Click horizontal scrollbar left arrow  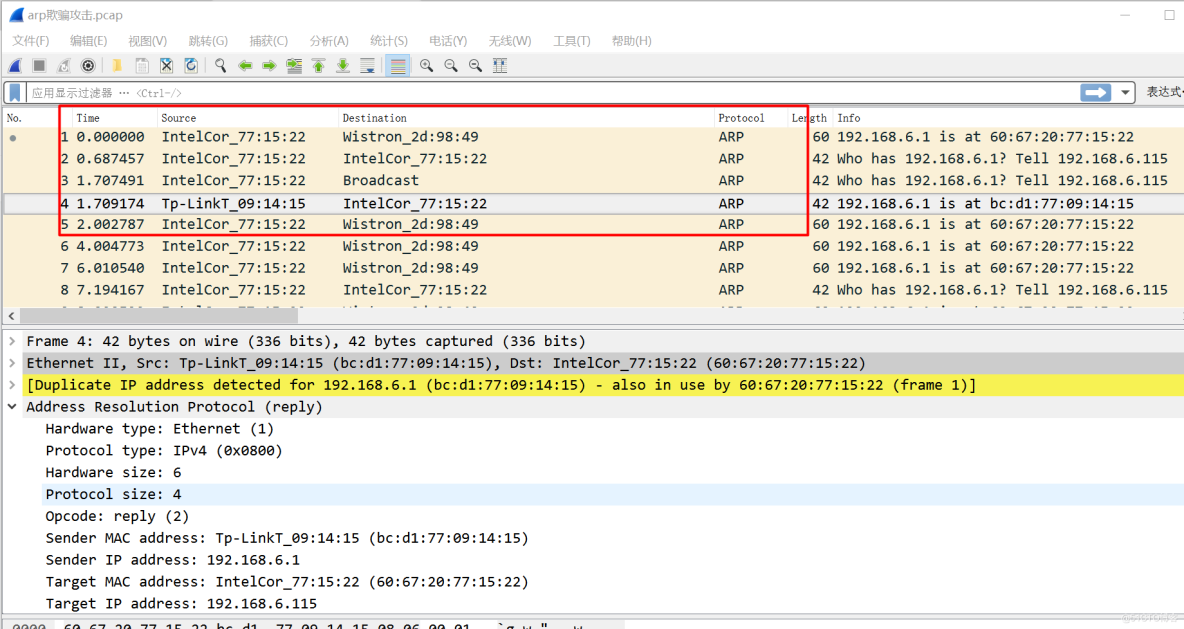[x=11, y=316]
